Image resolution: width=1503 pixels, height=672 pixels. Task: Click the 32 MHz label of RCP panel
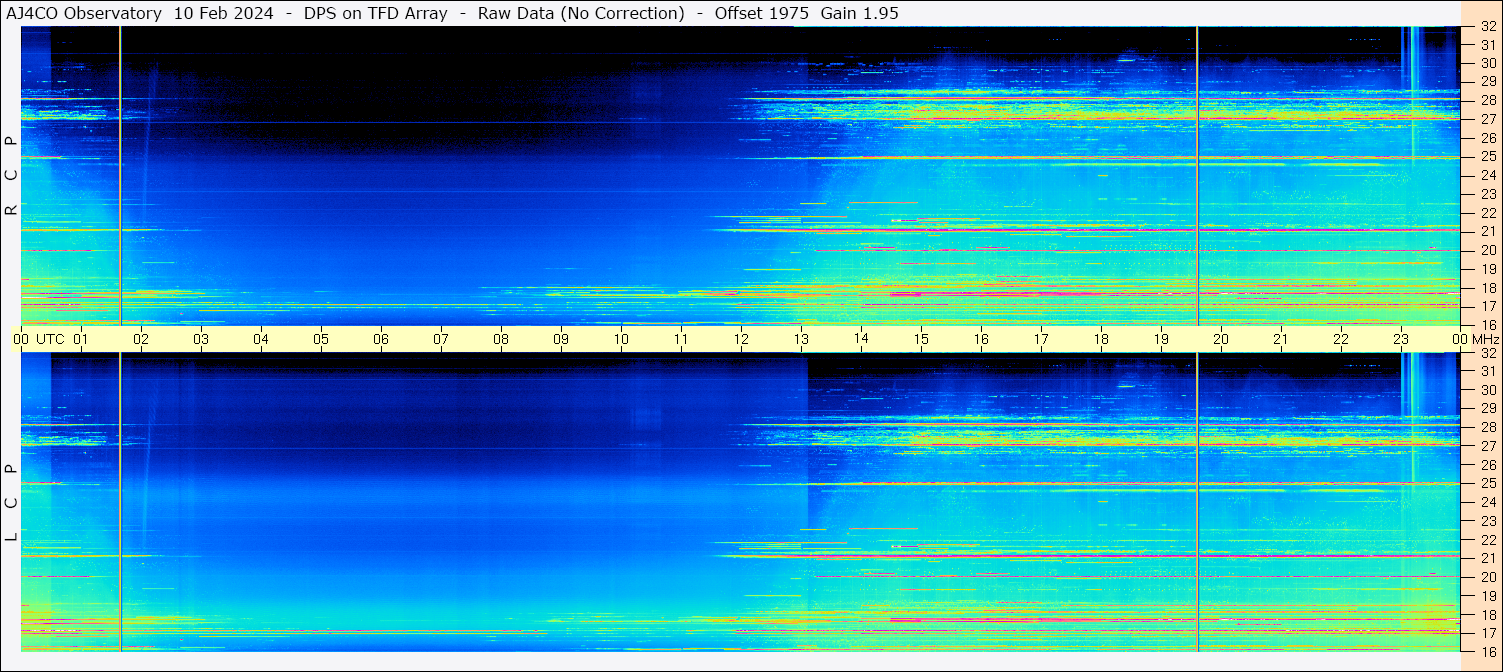[x=1488, y=27]
